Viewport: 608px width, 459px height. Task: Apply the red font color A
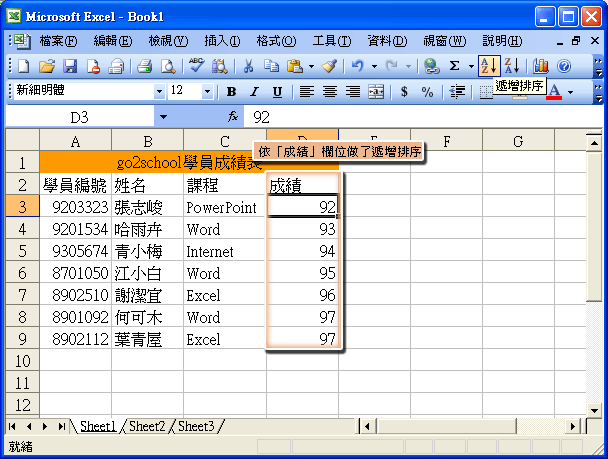[555, 92]
